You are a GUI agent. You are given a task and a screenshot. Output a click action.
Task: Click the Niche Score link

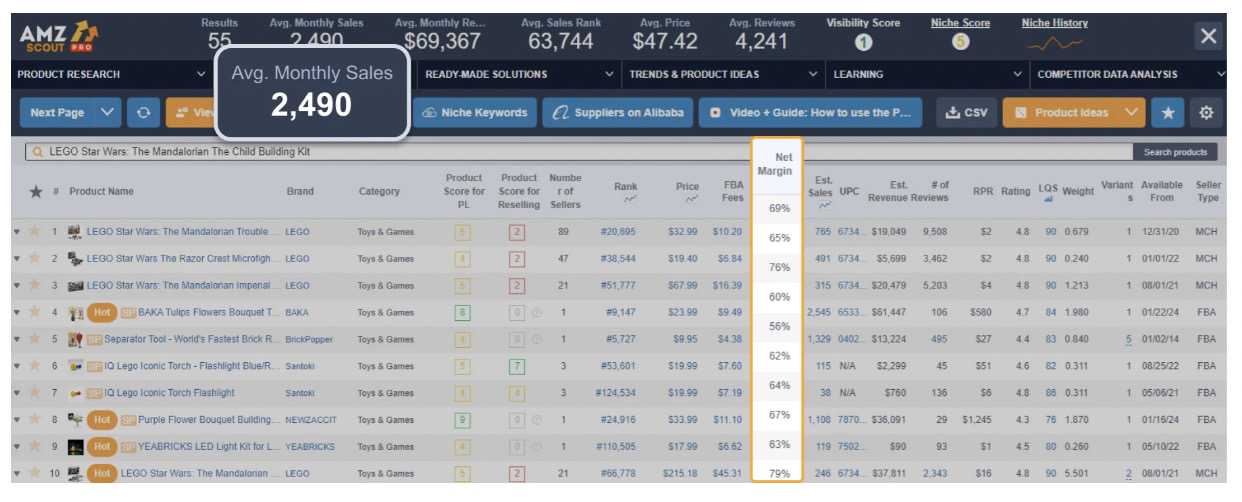[x=960, y=23]
